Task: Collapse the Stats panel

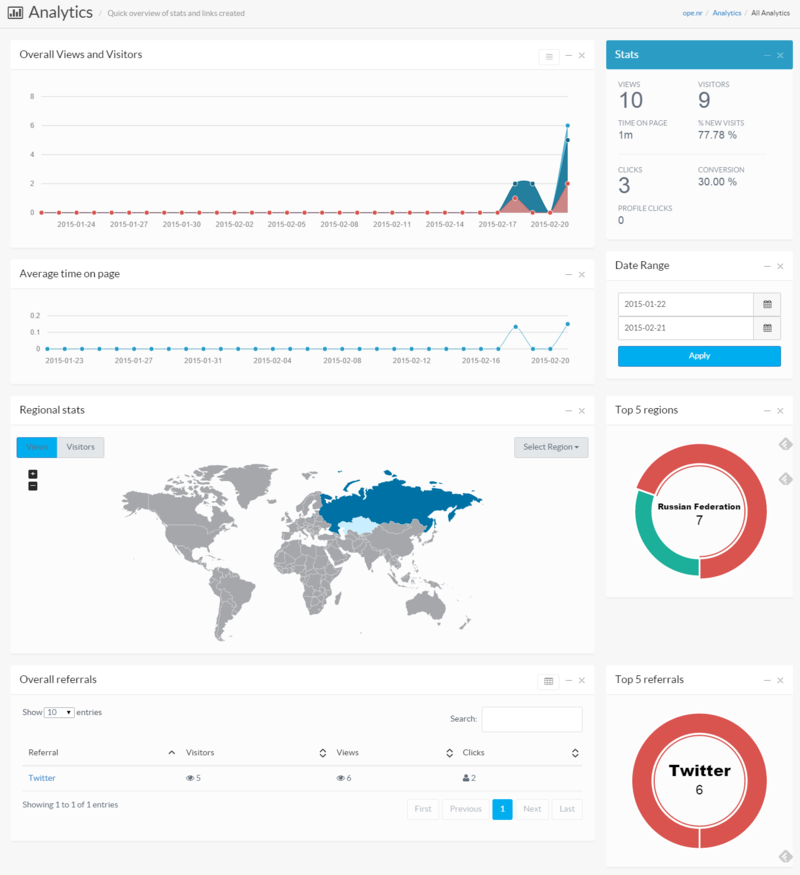Action: click(767, 55)
